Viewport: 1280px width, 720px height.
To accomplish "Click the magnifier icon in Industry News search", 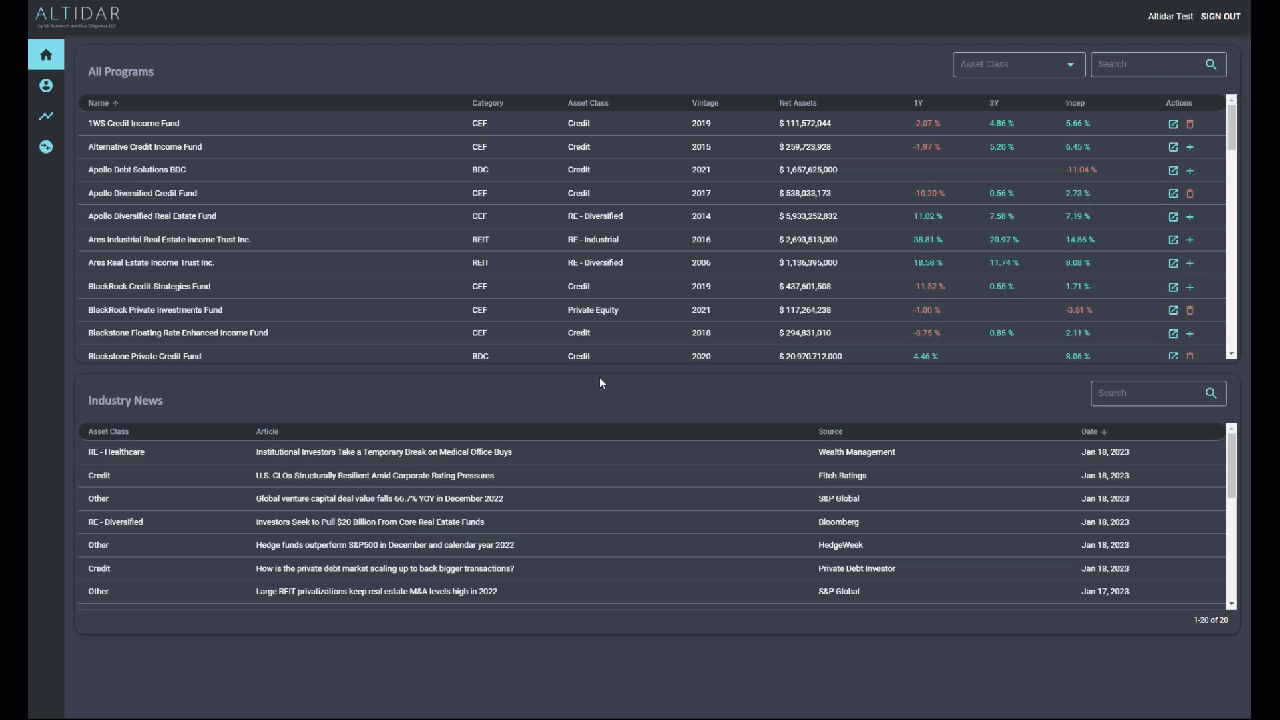I will click(1211, 393).
